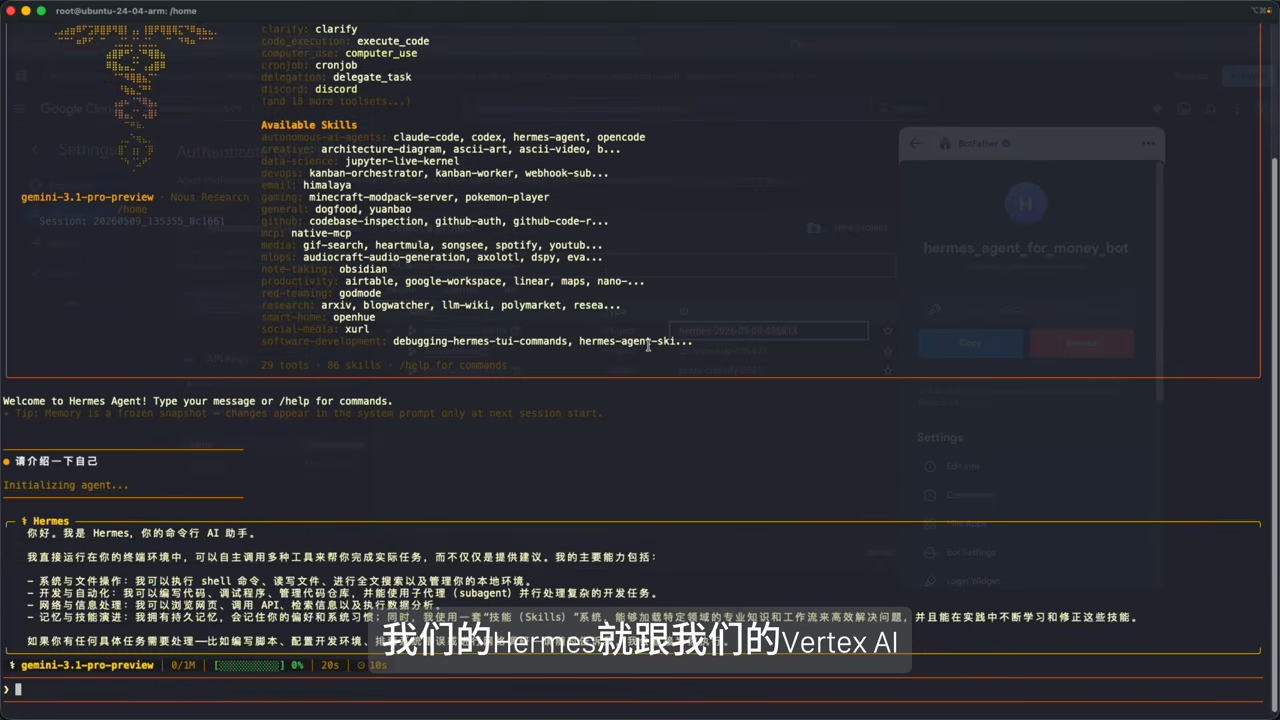Click the 'data-science: jupyter-live-kernel' row
This screenshot has height=720, width=1280.
(360, 161)
